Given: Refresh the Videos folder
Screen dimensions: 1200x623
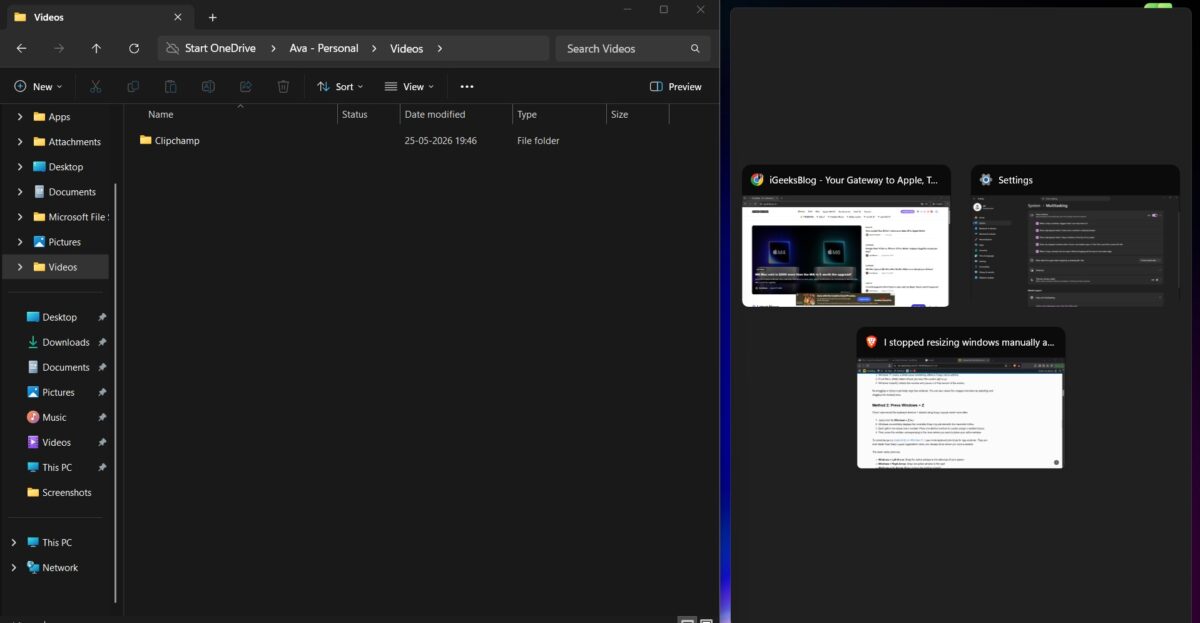Looking at the screenshot, I should 134,48.
